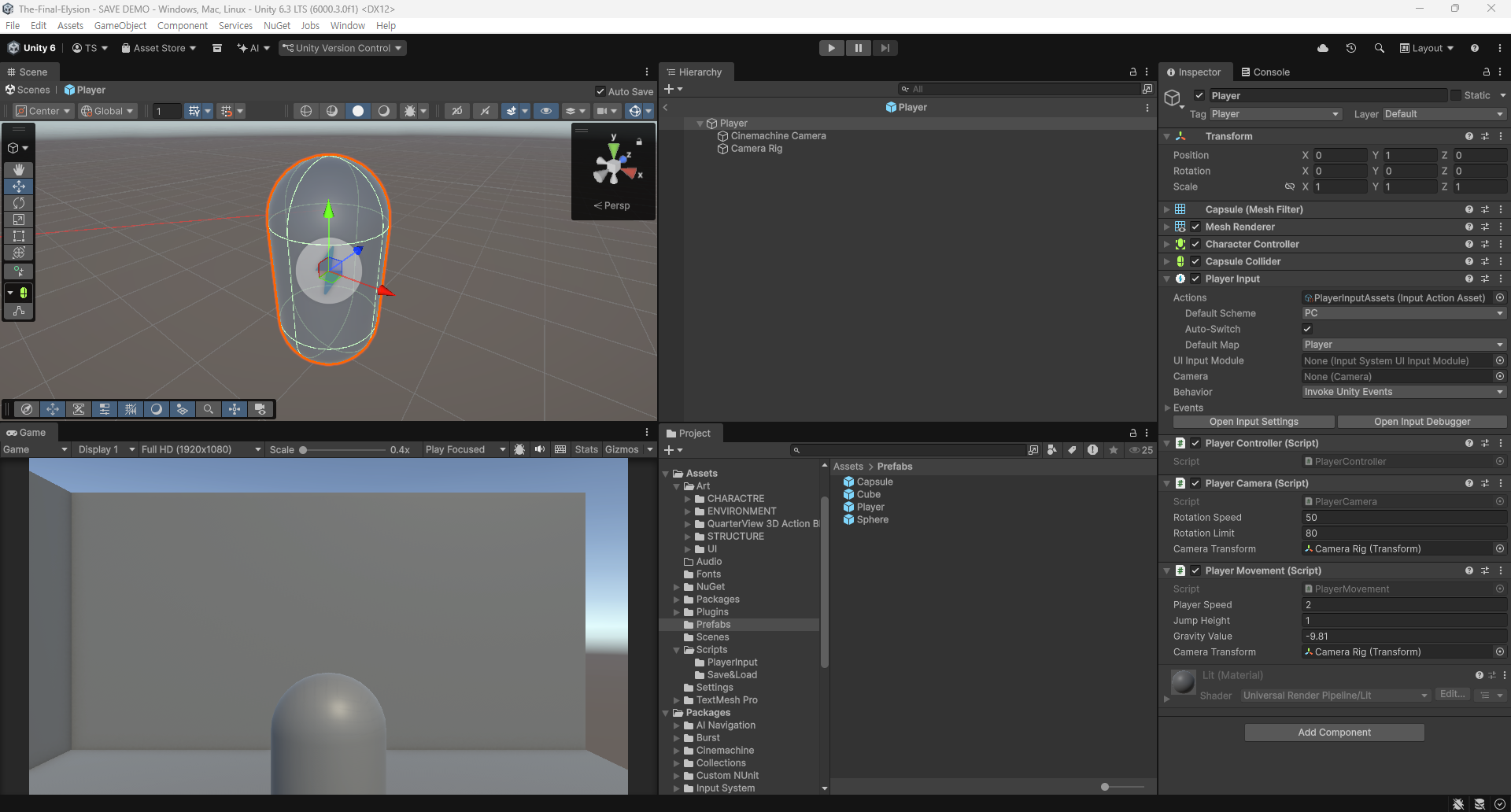Click the global search magnifier icon
This screenshot has width=1511, height=812.
(1380, 48)
